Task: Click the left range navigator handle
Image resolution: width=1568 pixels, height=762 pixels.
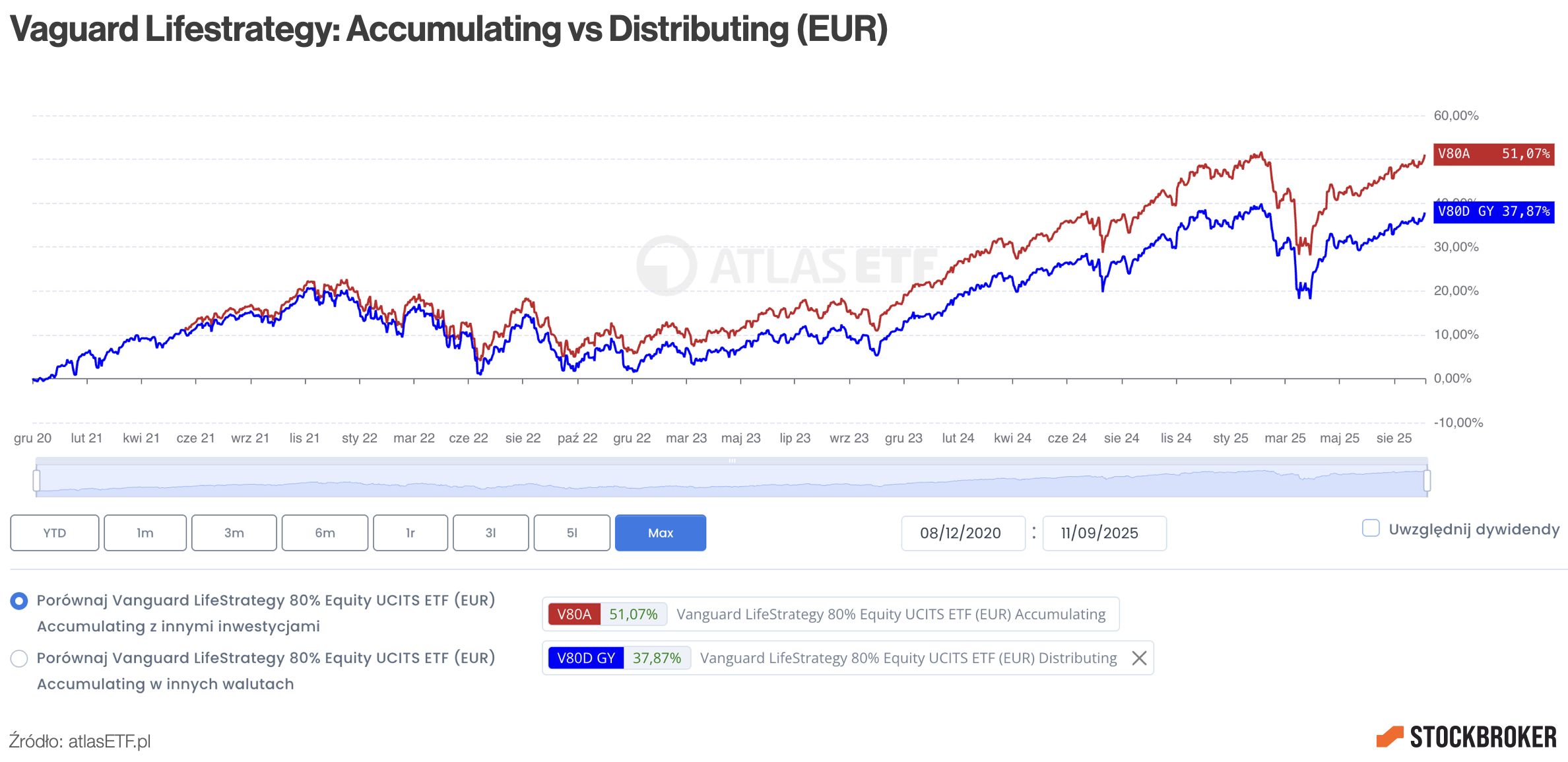Action: coord(36,480)
